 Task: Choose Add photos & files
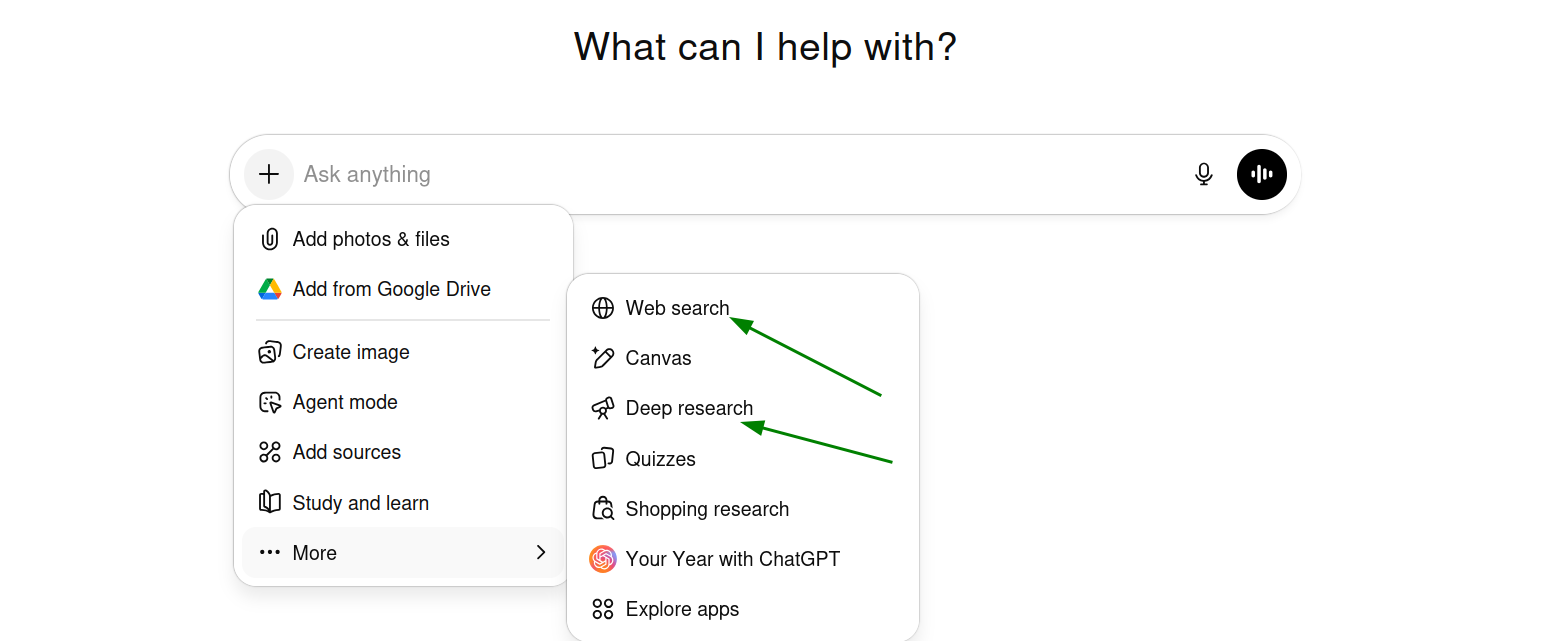pyautogui.click(x=371, y=239)
